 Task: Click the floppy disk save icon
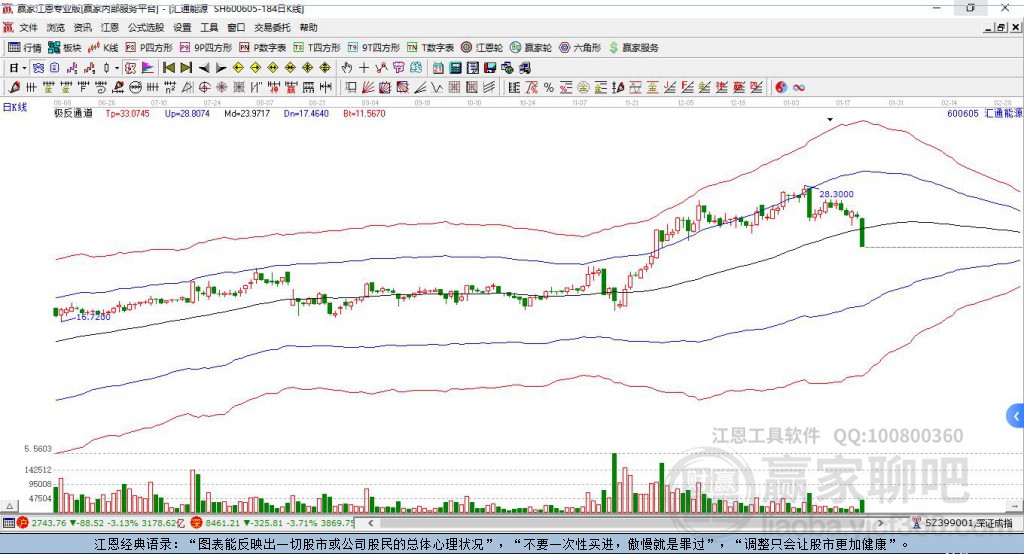pyautogui.click(x=490, y=68)
